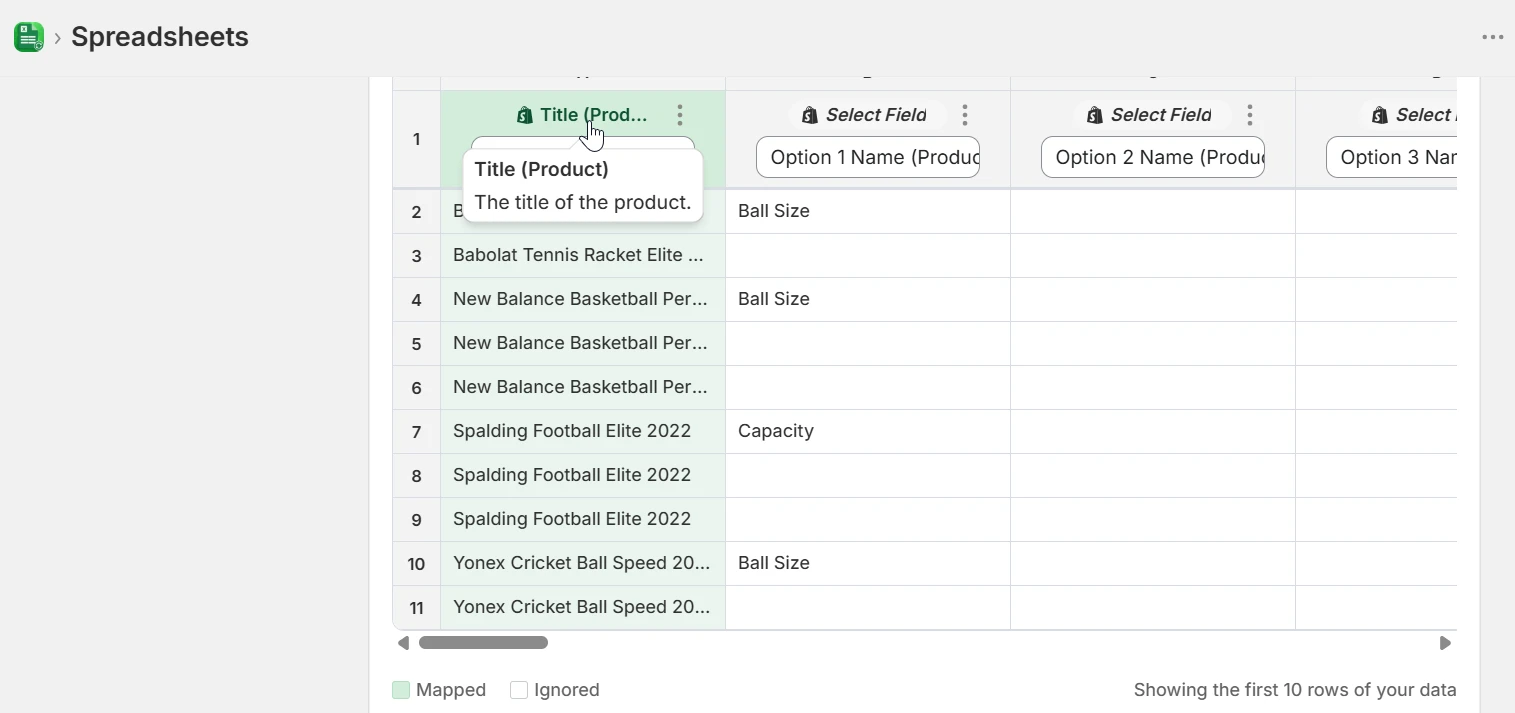Click Spalding Football Elite 2022 in row 9
The width and height of the screenshot is (1515, 713).
tap(583, 519)
